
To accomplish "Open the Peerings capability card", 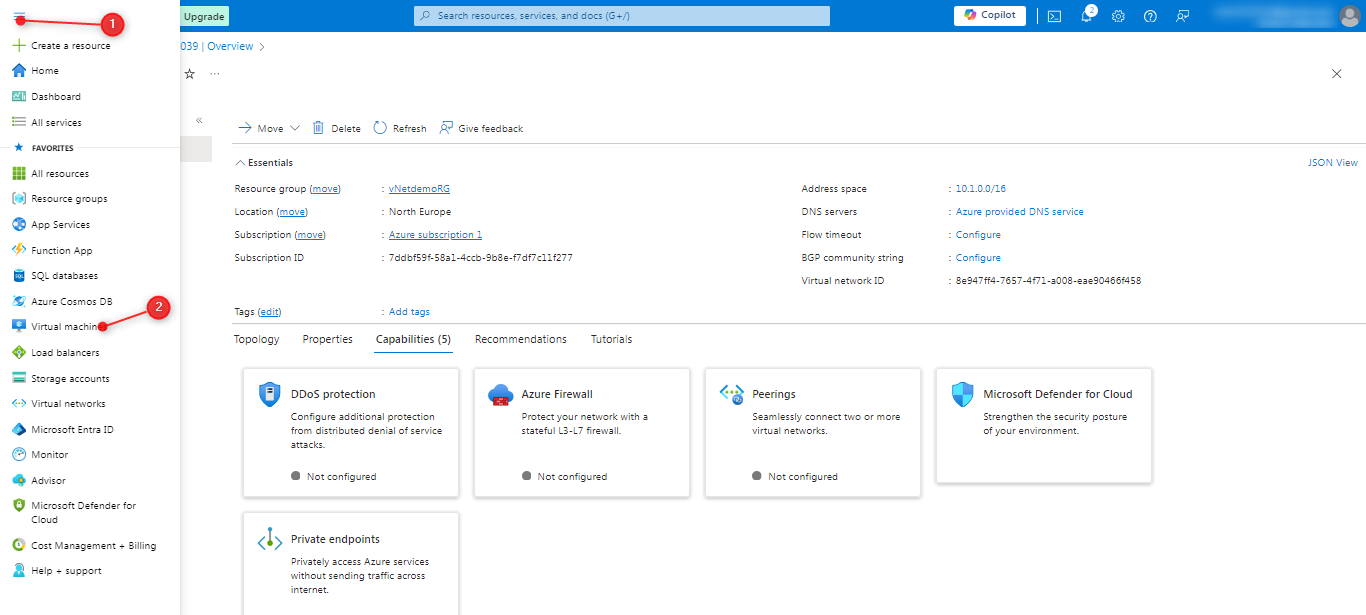I will (x=813, y=432).
